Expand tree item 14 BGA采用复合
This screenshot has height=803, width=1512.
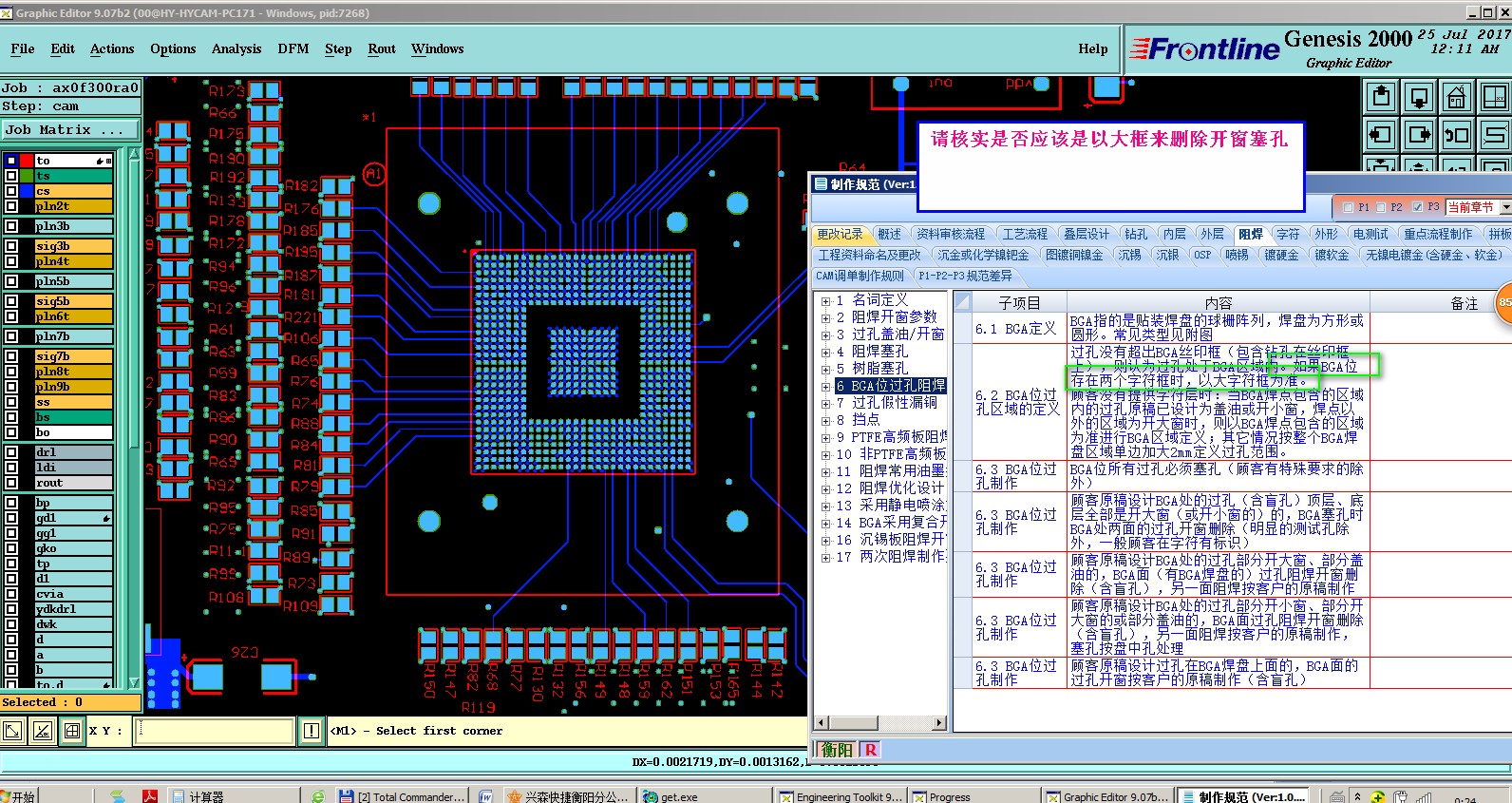pos(825,524)
